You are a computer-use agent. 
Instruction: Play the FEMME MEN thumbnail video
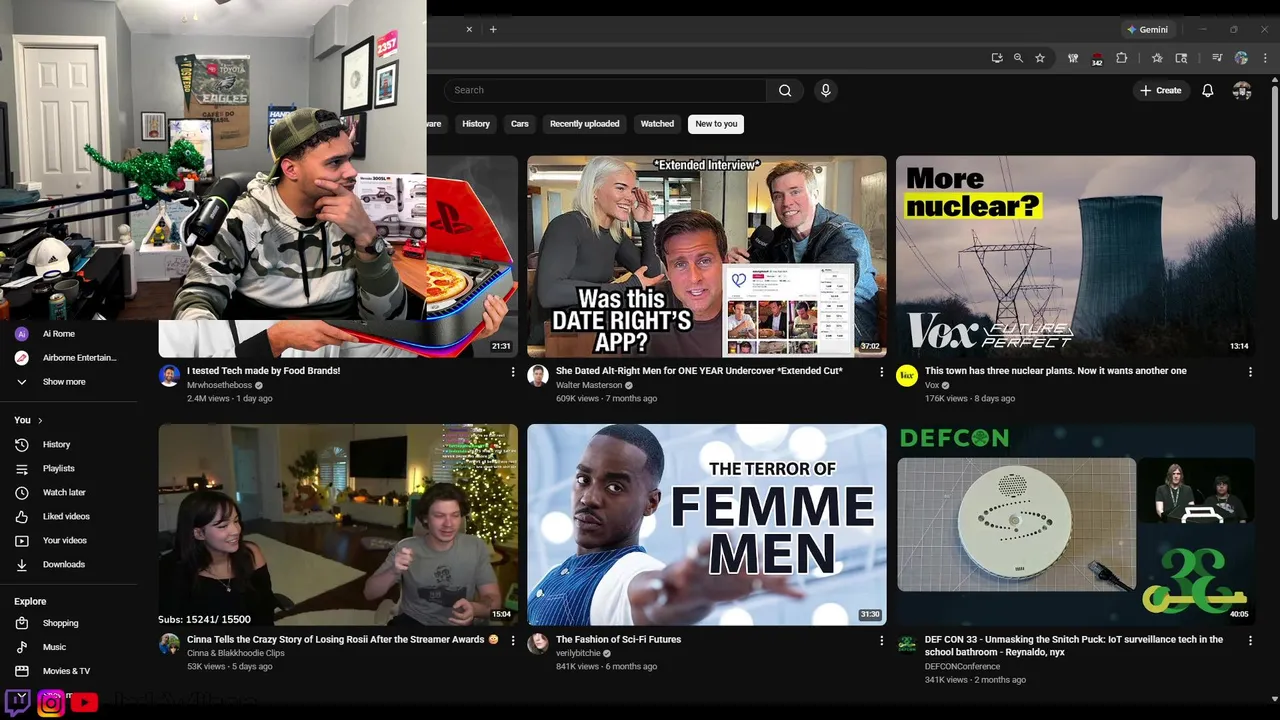pyautogui.click(x=707, y=525)
